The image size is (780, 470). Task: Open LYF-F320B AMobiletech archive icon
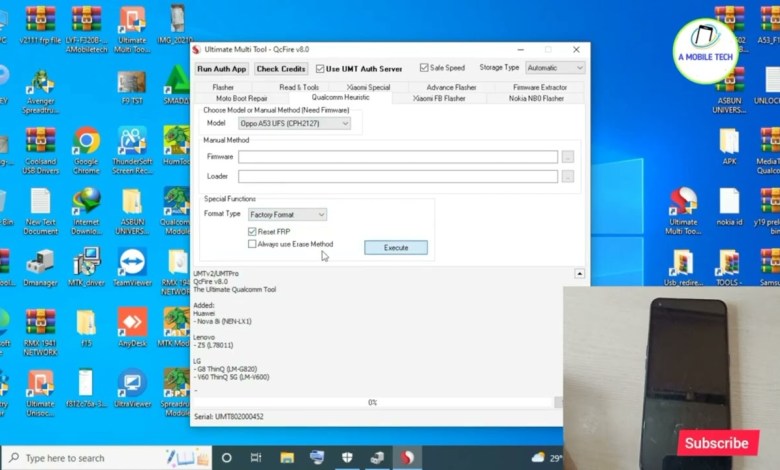click(x=87, y=27)
